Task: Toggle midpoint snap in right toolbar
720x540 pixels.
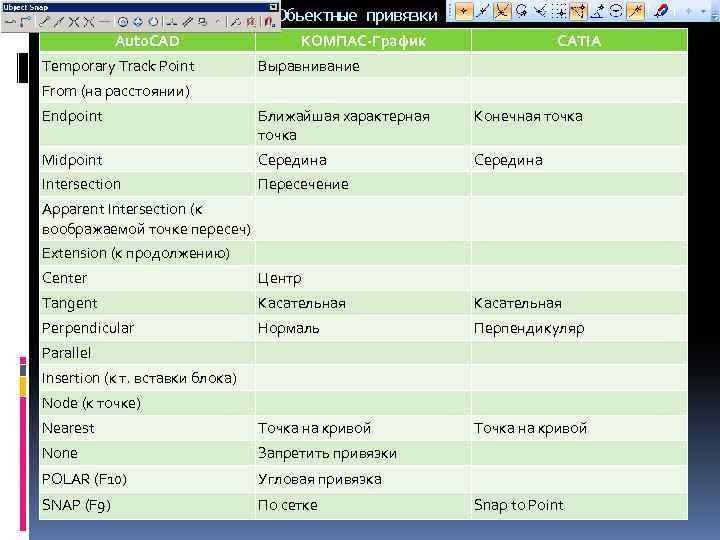Action: pos(483,11)
